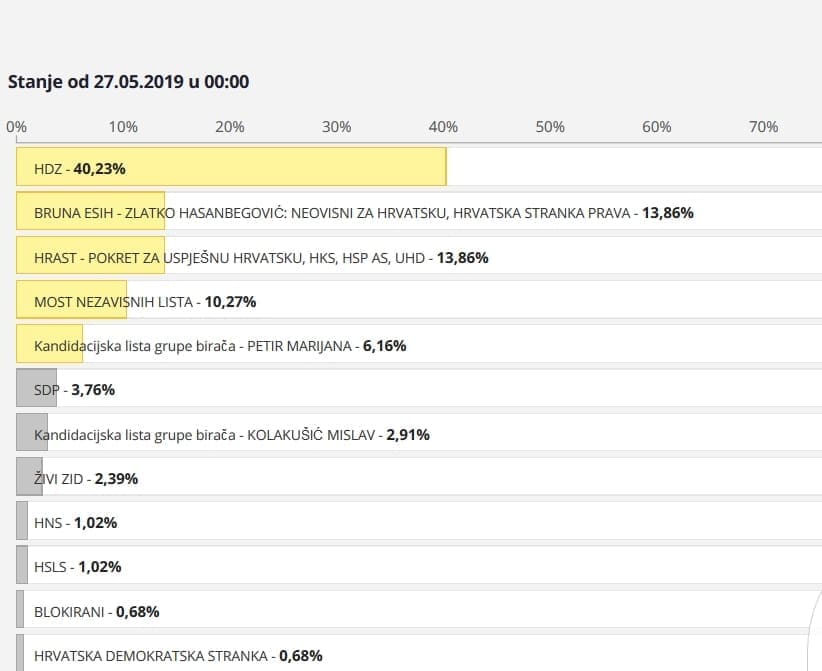Viewport: 822px width, 671px height.
Task: Click the Kolakušić Mislav candidate list bar
Action: tap(32, 434)
